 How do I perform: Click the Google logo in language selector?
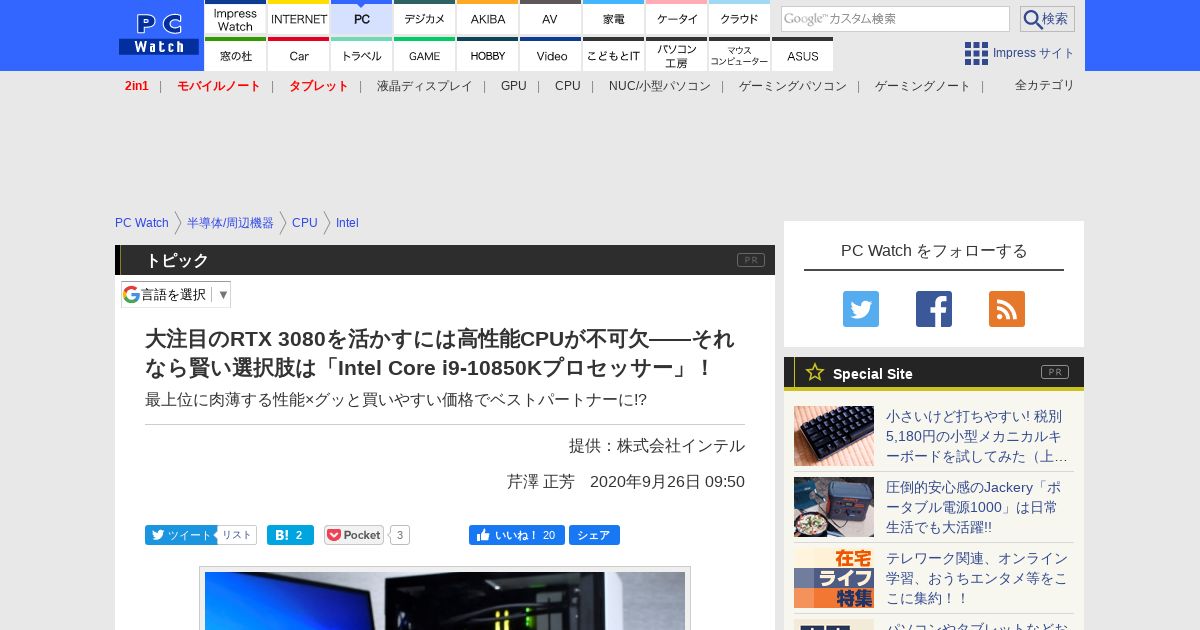[x=131, y=294]
